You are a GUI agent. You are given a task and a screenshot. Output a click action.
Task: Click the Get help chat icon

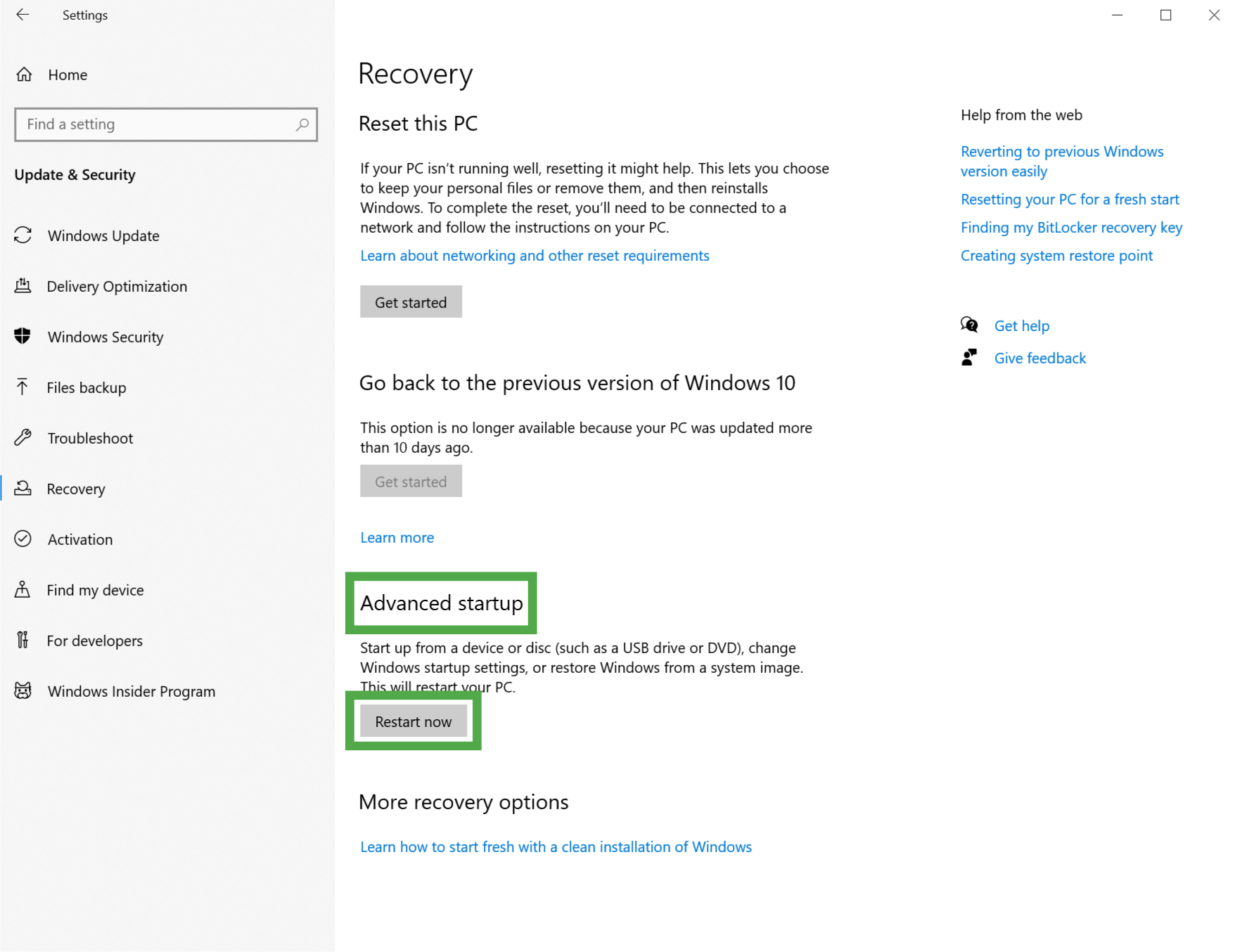click(969, 325)
